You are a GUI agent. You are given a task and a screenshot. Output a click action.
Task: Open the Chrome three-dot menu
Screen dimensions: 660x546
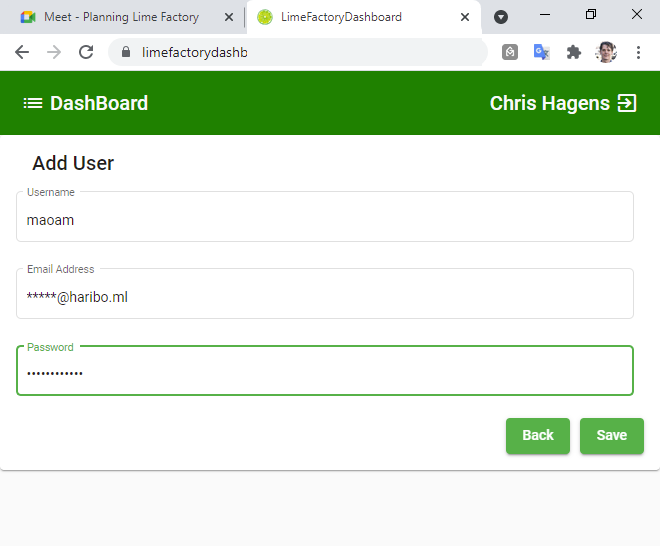[638, 52]
